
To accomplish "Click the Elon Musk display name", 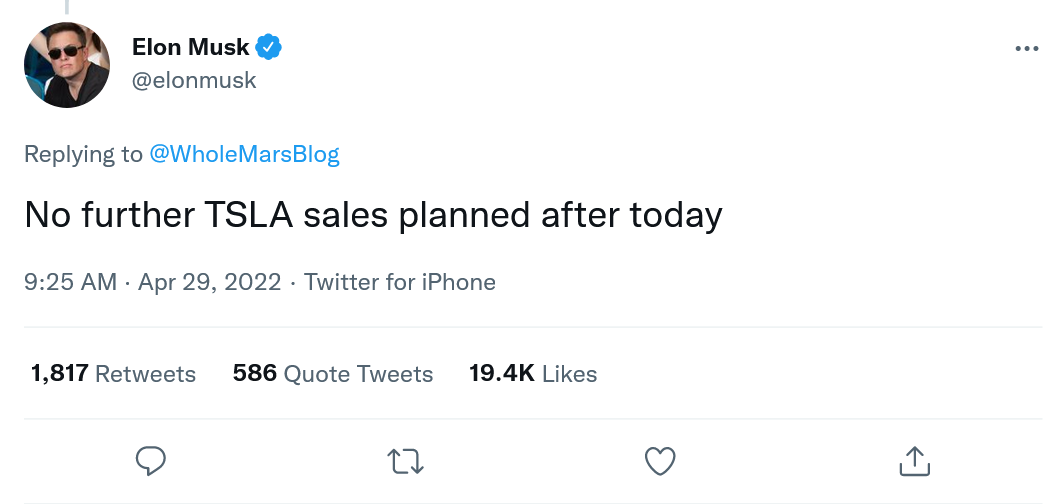I will [x=190, y=46].
